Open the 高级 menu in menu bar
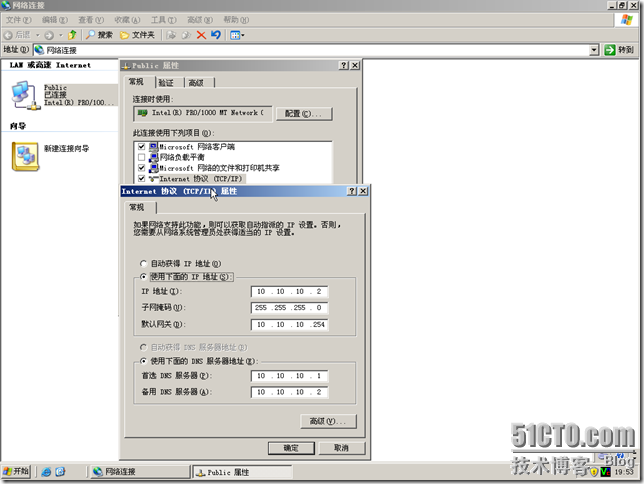 tap(200, 20)
